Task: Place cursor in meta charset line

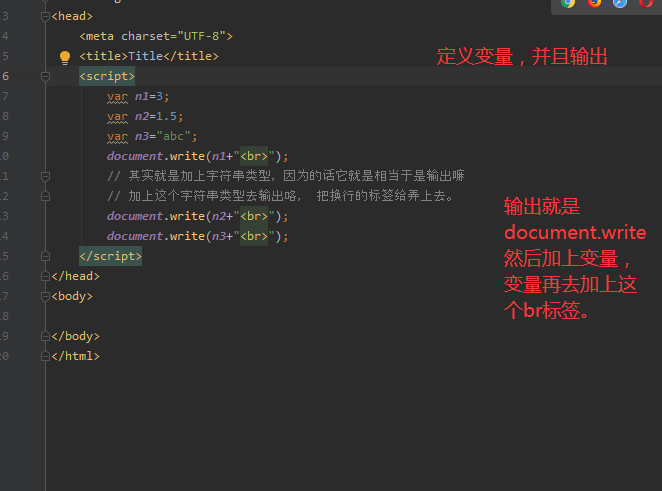Action: click(156, 36)
